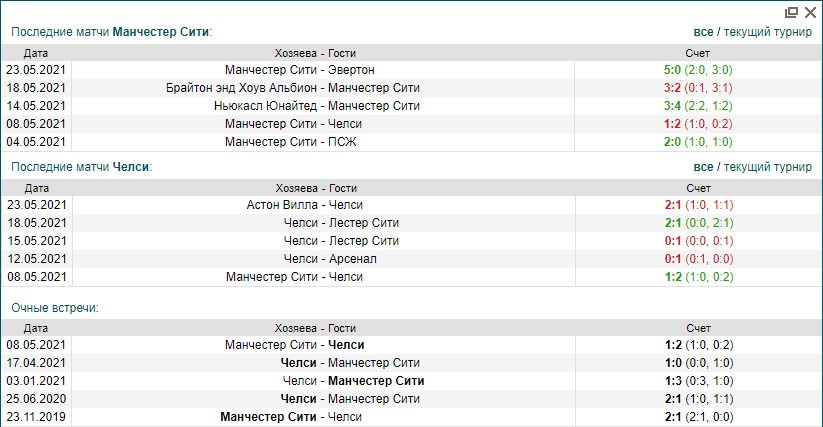Show all matches for Манчестер Сити

click(704, 31)
